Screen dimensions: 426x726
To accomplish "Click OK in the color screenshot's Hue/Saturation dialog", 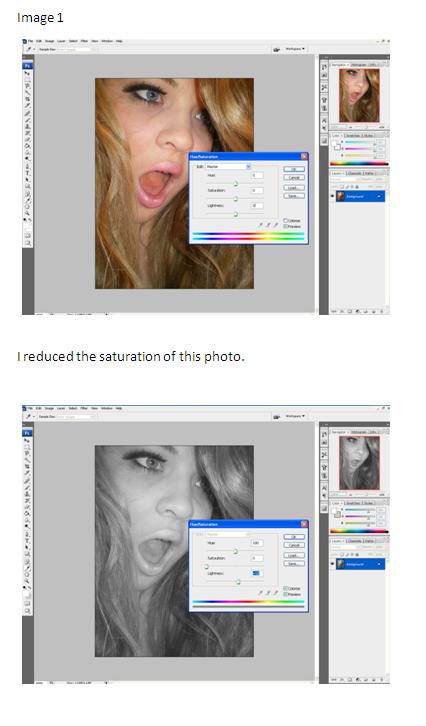I will 294,169.
